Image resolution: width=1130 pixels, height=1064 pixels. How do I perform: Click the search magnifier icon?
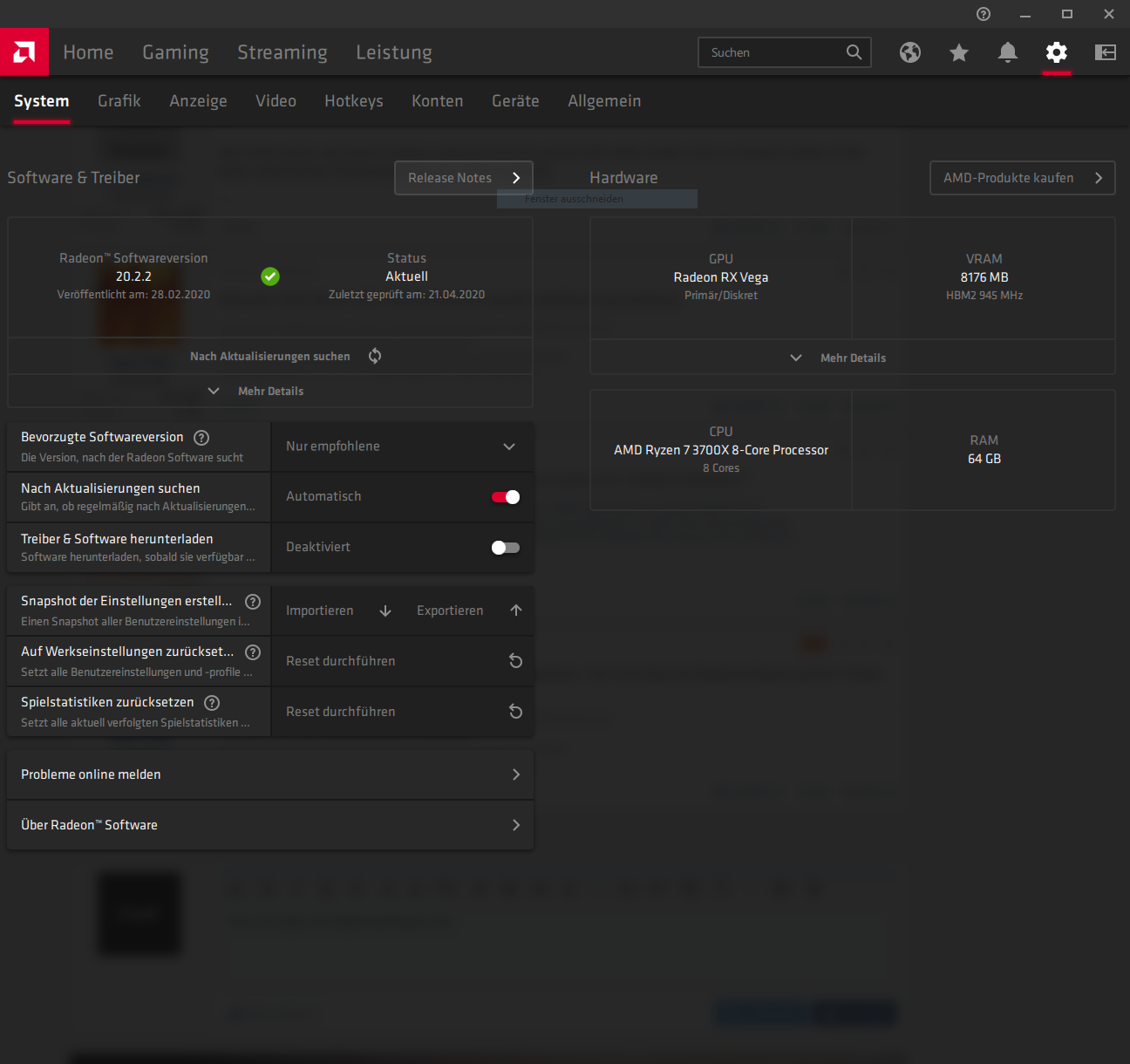point(854,52)
